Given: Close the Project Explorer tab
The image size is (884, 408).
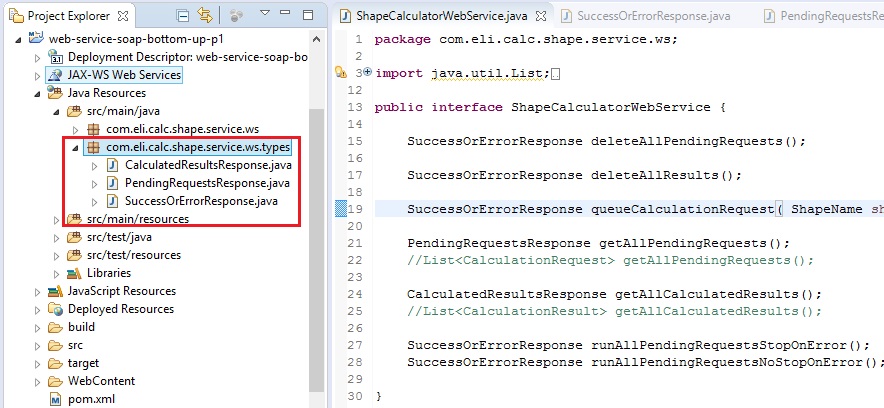Looking at the screenshot, I should [123, 16].
